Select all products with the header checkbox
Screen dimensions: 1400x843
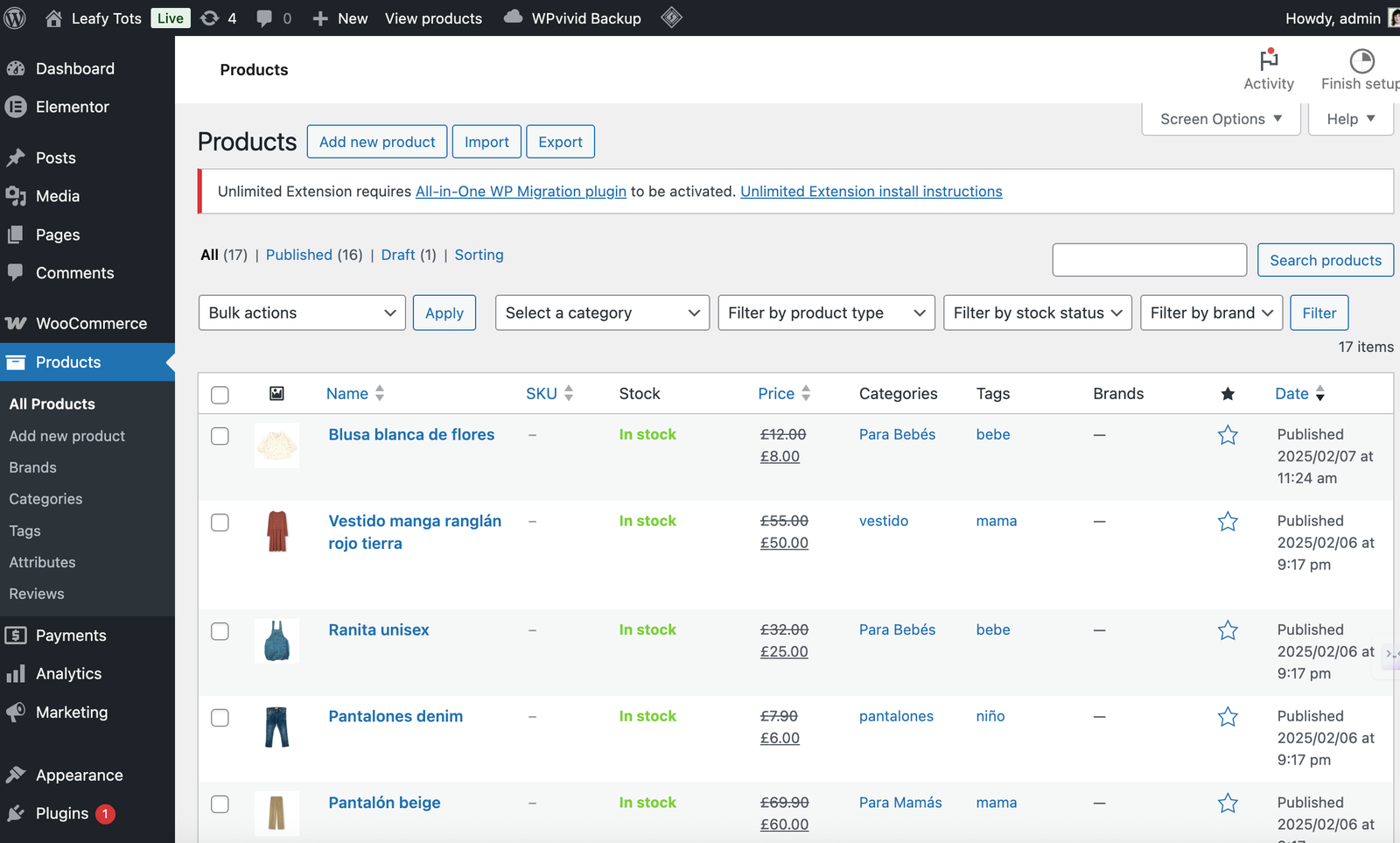click(220, 394)
